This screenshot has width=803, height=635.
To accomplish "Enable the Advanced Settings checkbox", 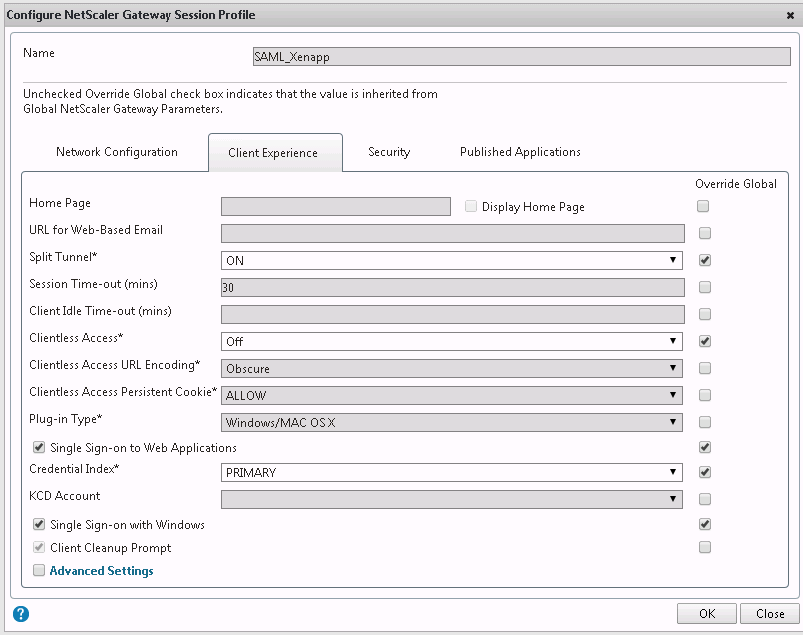I will [40, 571].
